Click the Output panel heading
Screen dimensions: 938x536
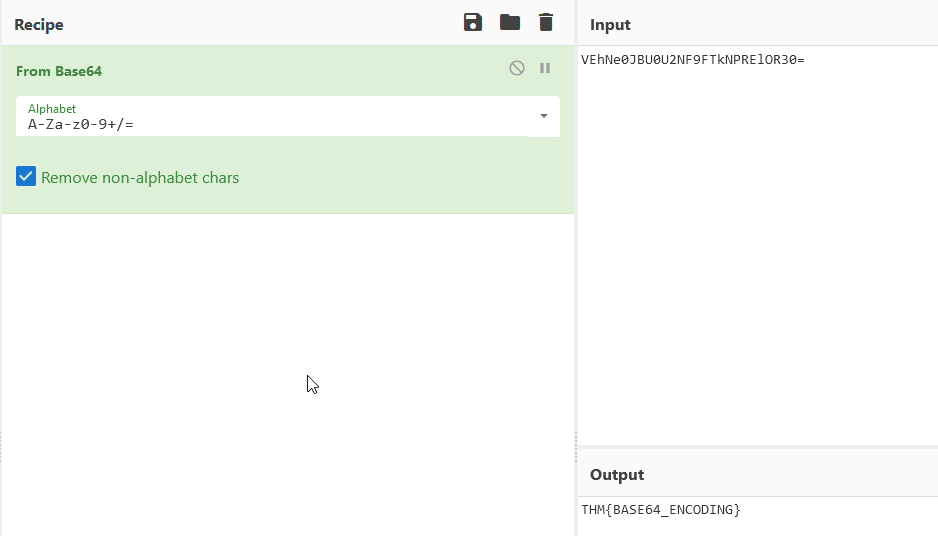tap(617, 474)
